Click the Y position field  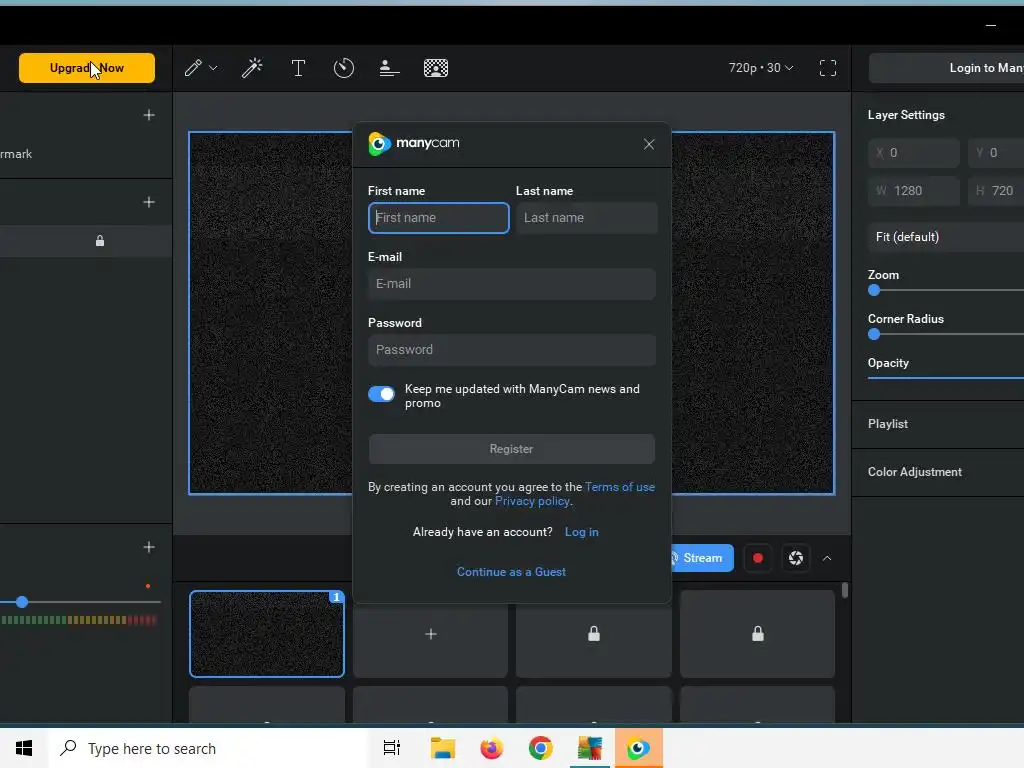pyautogui.click(x=996, y=153)
